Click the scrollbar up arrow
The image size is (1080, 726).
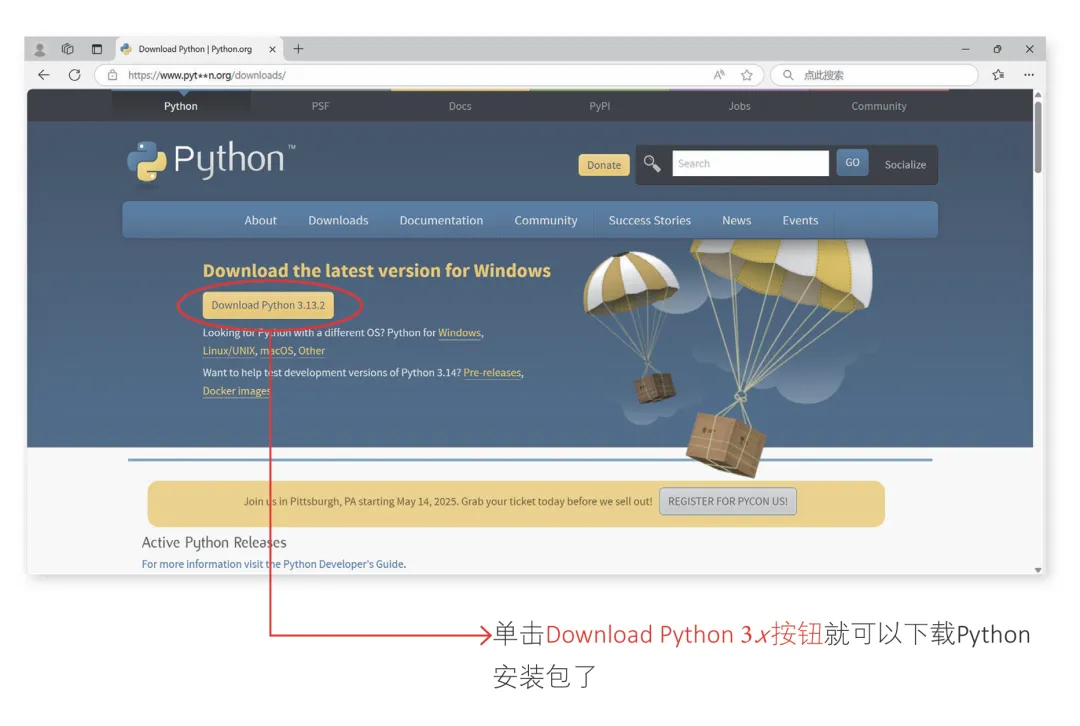tap(1038, 95)
